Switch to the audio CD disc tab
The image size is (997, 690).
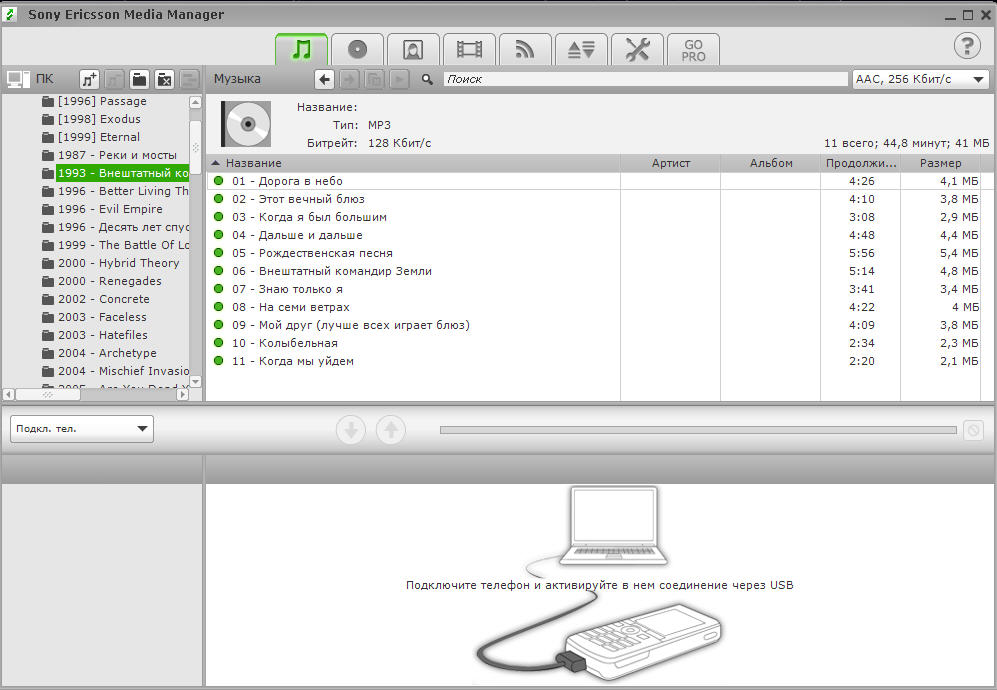point(357,50)
